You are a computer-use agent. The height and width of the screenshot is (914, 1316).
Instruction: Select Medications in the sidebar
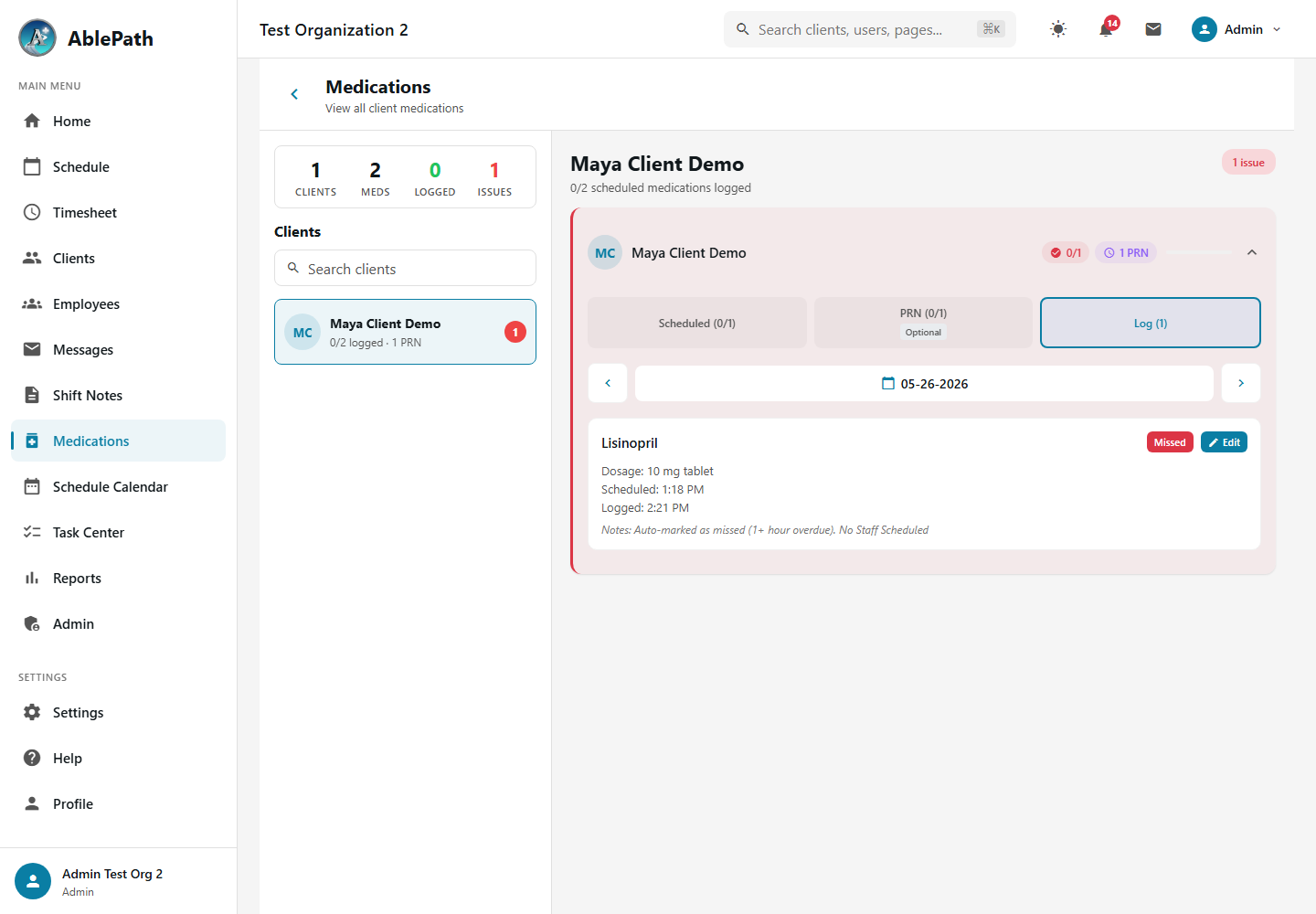(118, 441)
